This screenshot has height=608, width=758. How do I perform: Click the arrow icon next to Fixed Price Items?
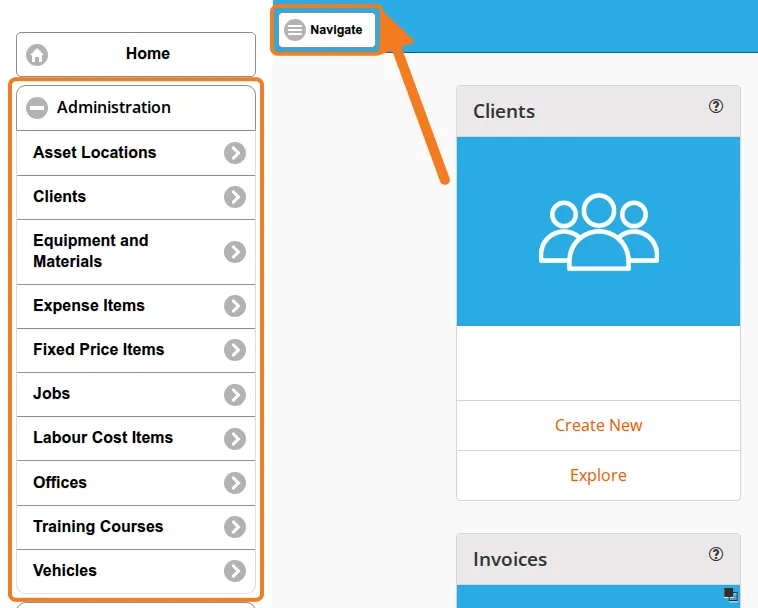pos(235,350)
